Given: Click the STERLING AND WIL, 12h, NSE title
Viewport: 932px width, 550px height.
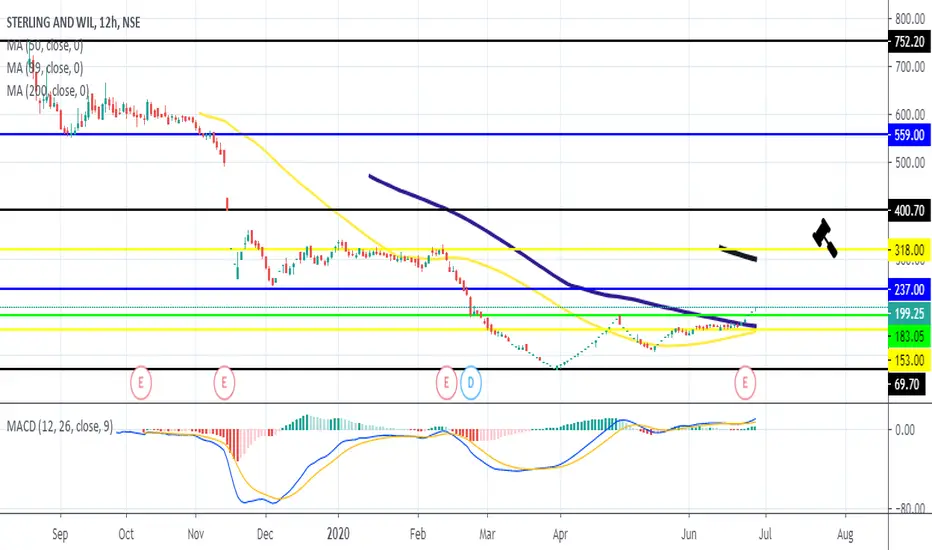Looking at the screenshot, I should click(x=73, y=23).
